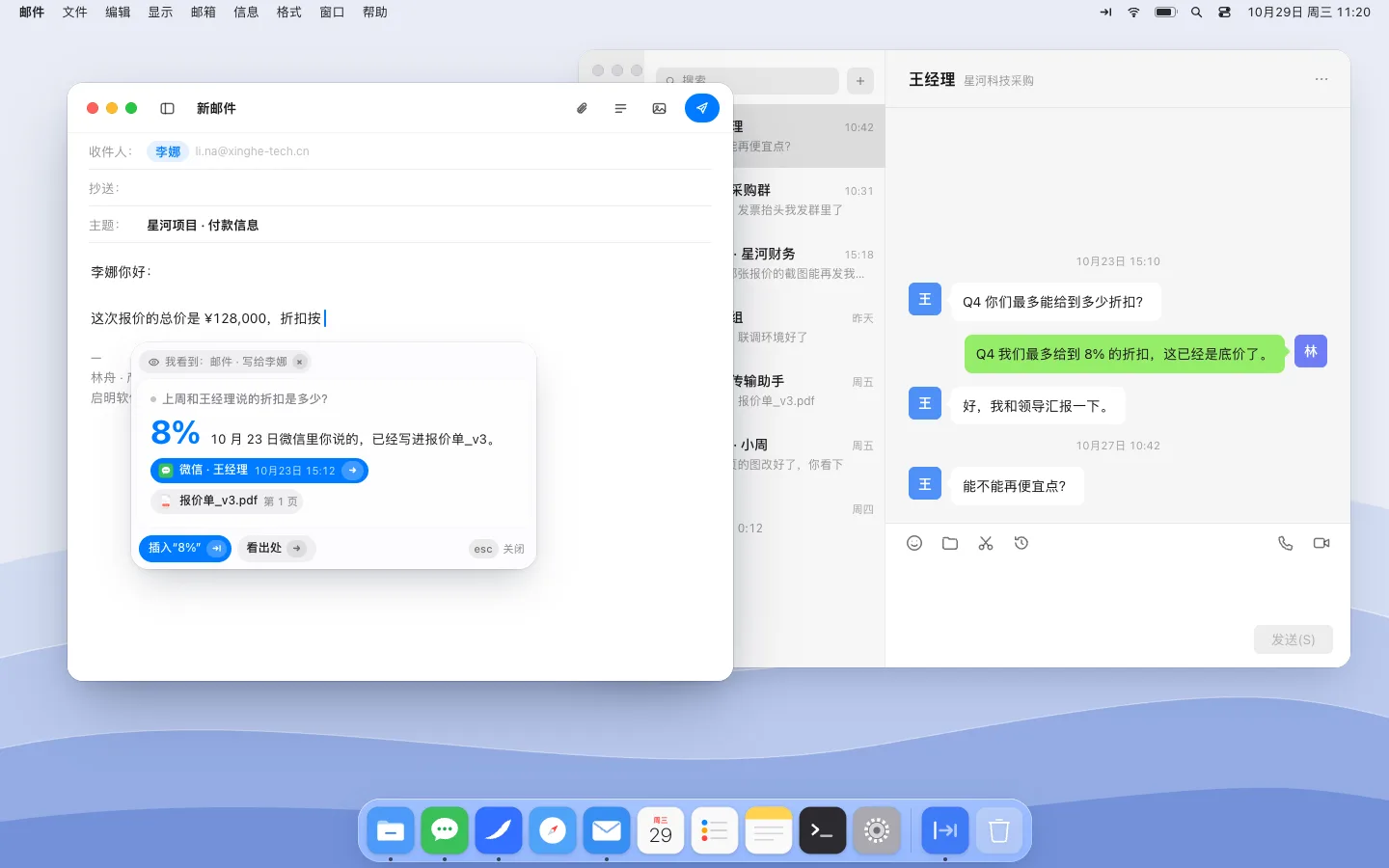The height and width of the screenshot is (868, 1389).
Task: Open chat history clock icon
Action: [1021, 543]
